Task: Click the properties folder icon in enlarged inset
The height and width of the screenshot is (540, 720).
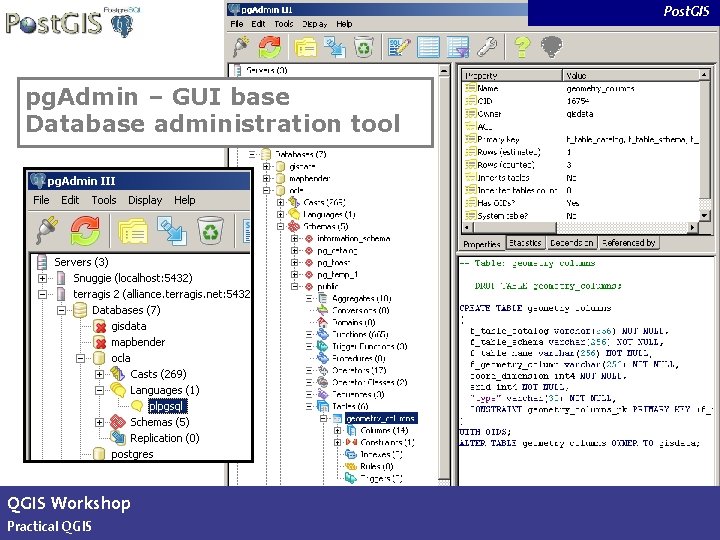Action: pyautogui.click(x=133, y=231)
